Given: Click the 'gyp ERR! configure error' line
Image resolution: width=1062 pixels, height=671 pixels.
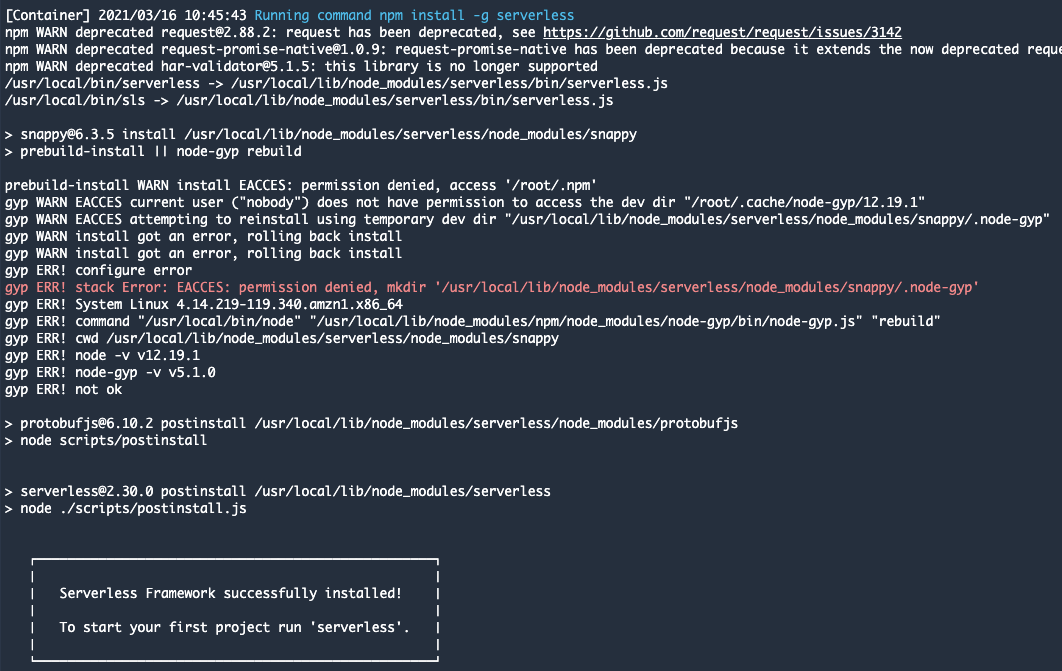Looking at the screenshot, I should [x=98, y=270].
